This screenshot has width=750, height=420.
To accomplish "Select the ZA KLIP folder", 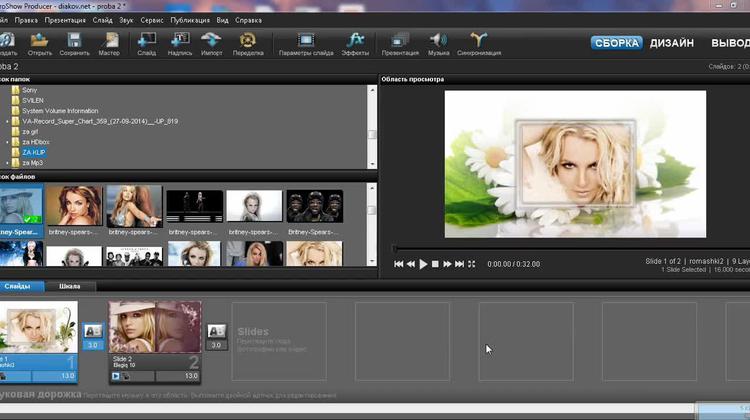I will [33, 153].
